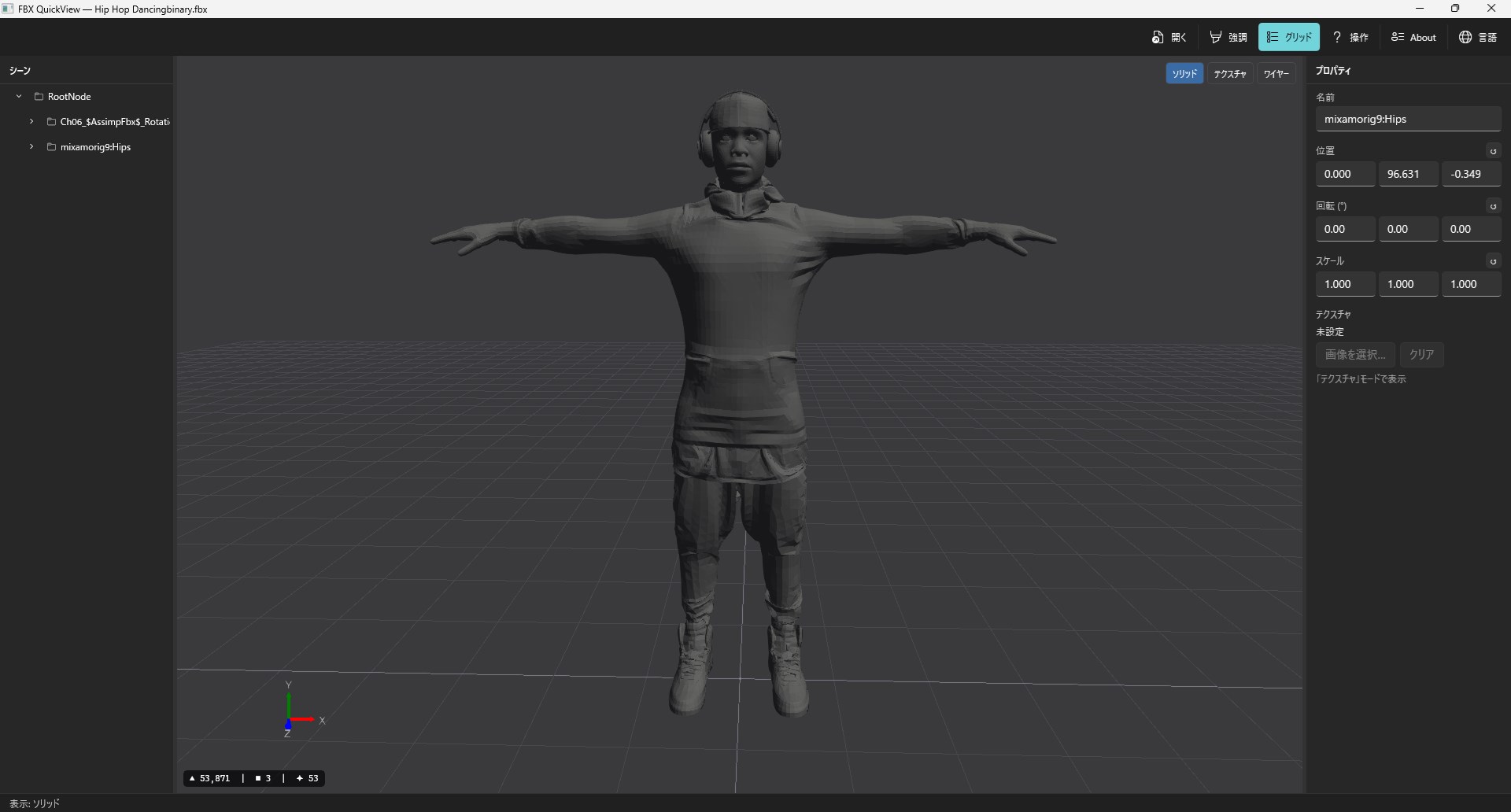Open a file with the 開く button
This screenshot has height=812, width=1511.
1169,37
